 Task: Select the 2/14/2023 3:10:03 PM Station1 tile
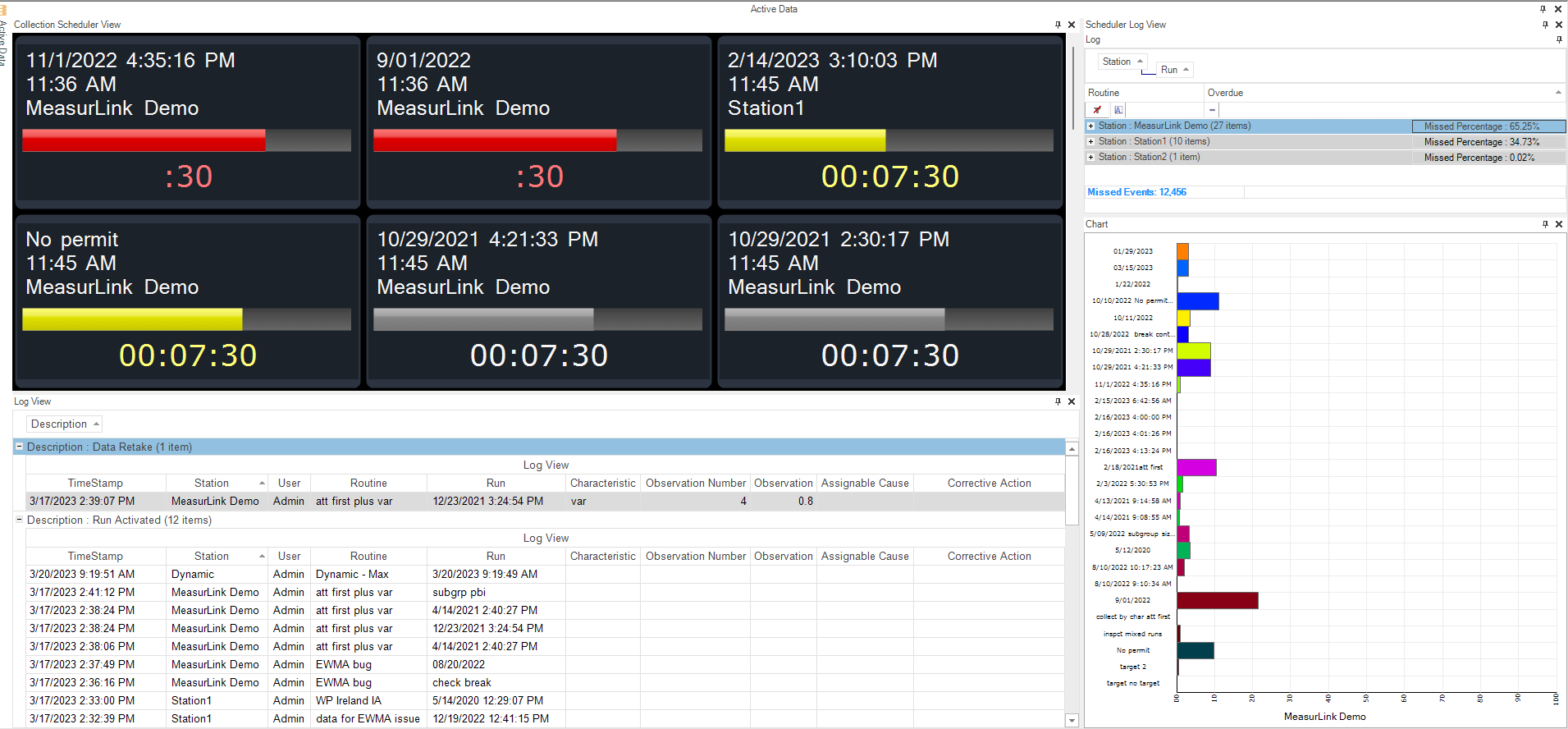890,122
